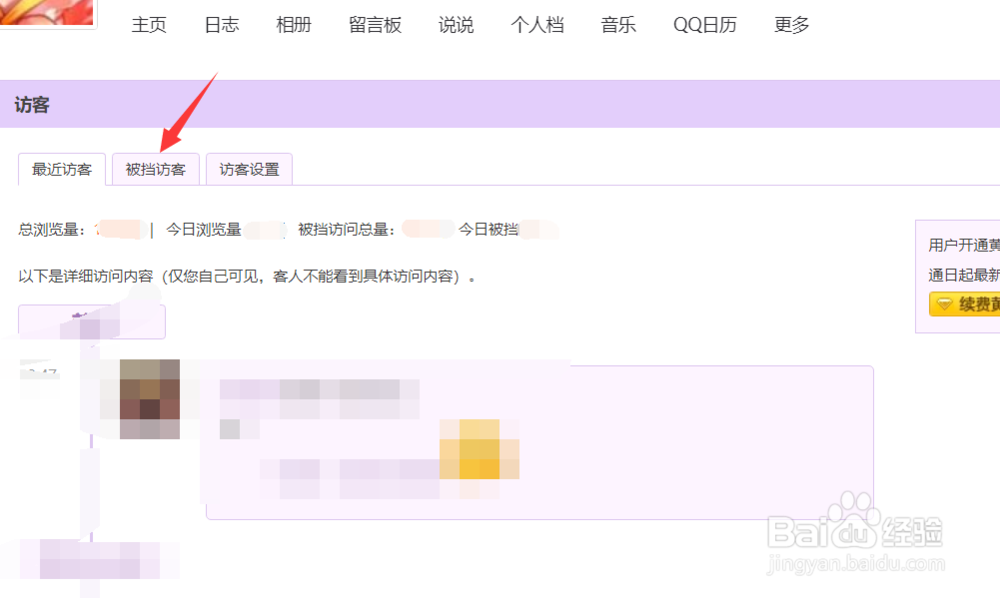The image size is (1000, 598).
Task: Open the 个人档 personal profile
Action: pyautogui.click(x=538, y=25)
